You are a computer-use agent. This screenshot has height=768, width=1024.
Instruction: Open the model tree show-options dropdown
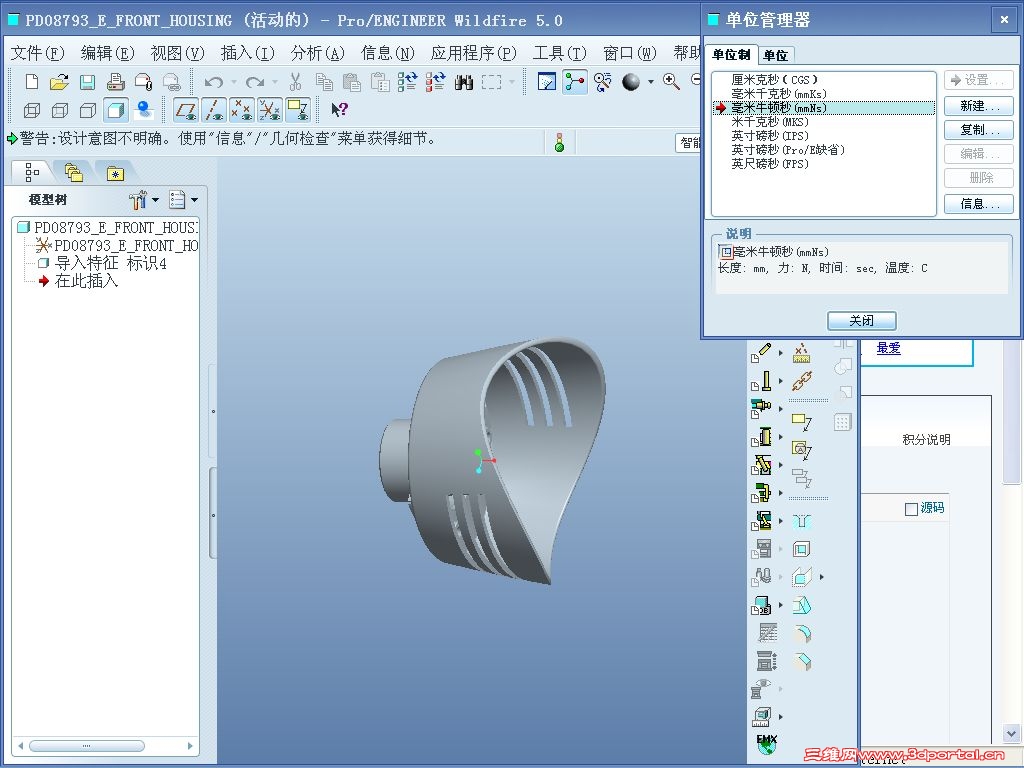pos(195,199)
